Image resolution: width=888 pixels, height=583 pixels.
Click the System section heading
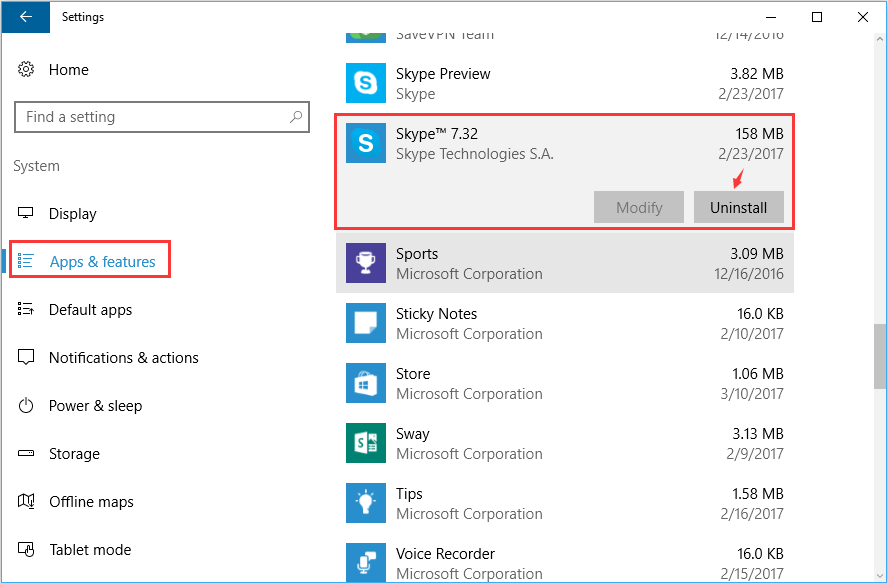[36, 166]
